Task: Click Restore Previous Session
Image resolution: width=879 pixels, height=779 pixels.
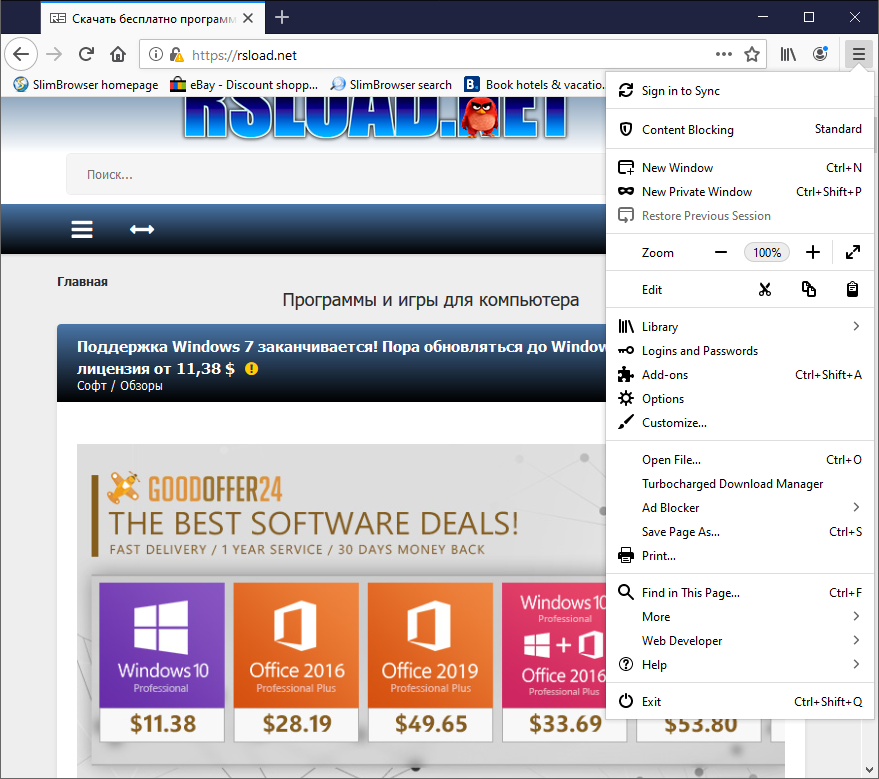Action: tap(740, 216)
